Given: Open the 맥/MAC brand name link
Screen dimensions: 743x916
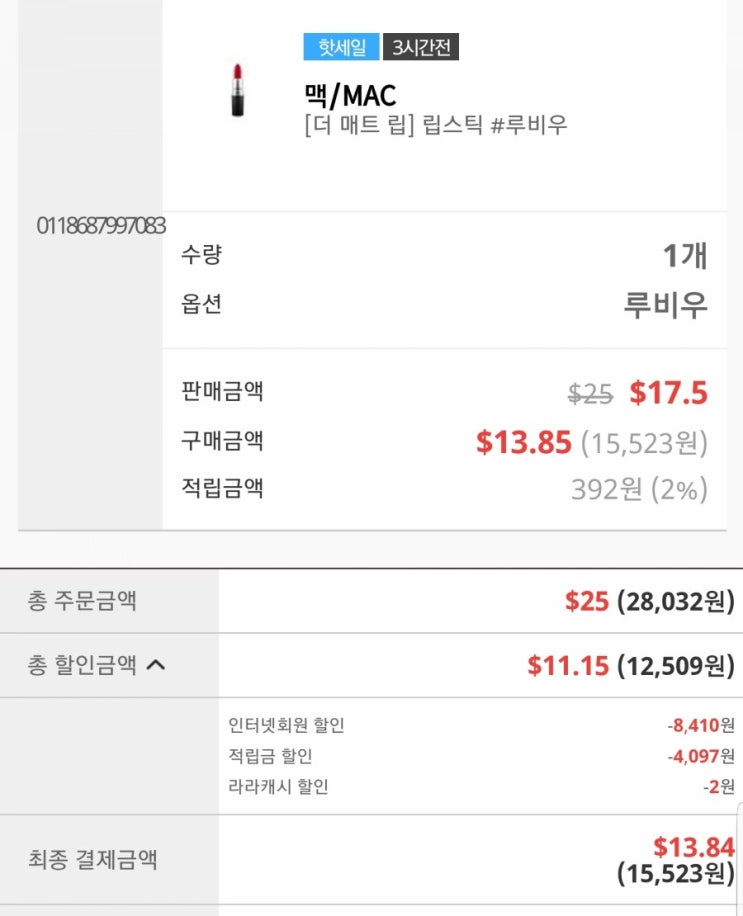Looking at the screenshot, I should point(350,95).
